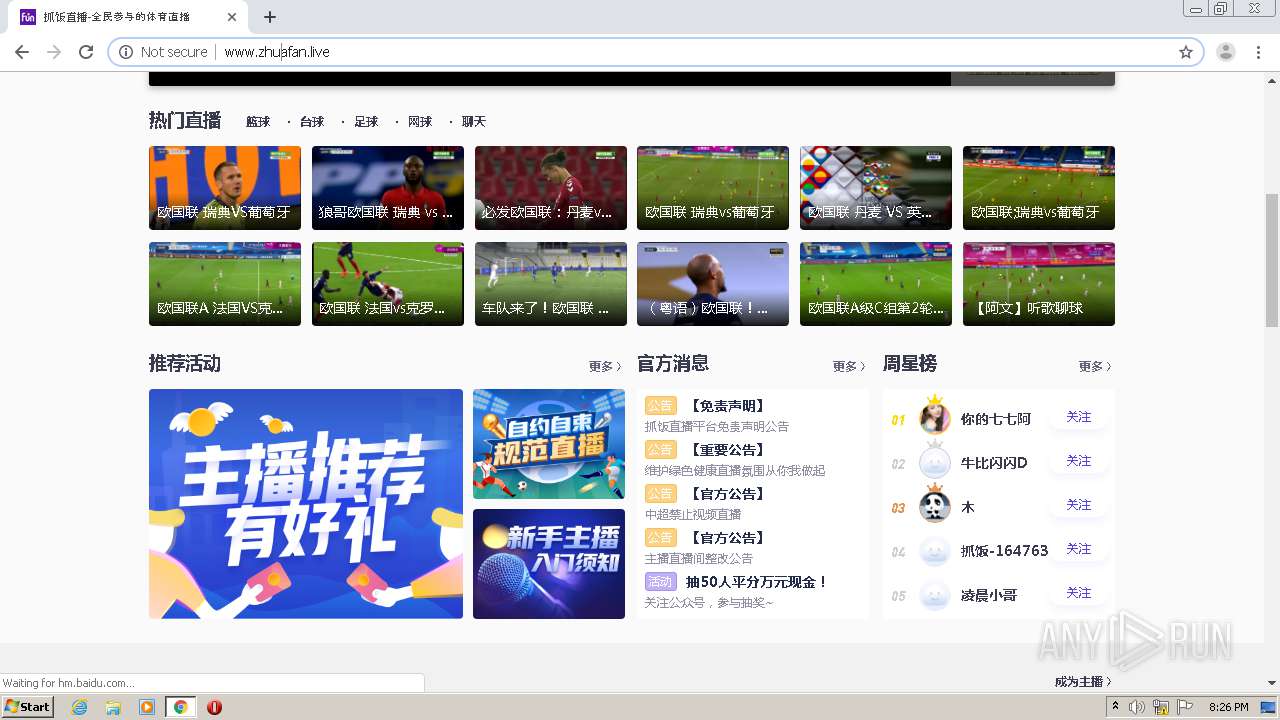Open 欧国联A级C组第2轮 stream thumbnail
Viewport: 1280px width, 720px height.
click(x=876, y=284)
